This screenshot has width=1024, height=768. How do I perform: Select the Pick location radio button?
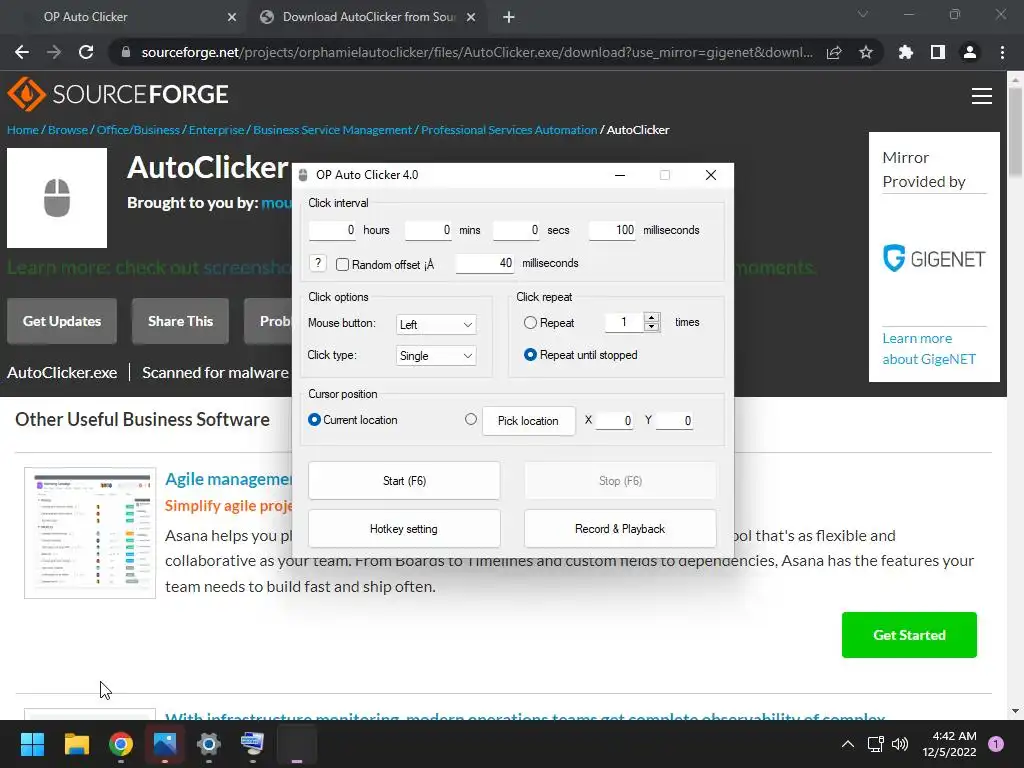click(x=471, y=419)
